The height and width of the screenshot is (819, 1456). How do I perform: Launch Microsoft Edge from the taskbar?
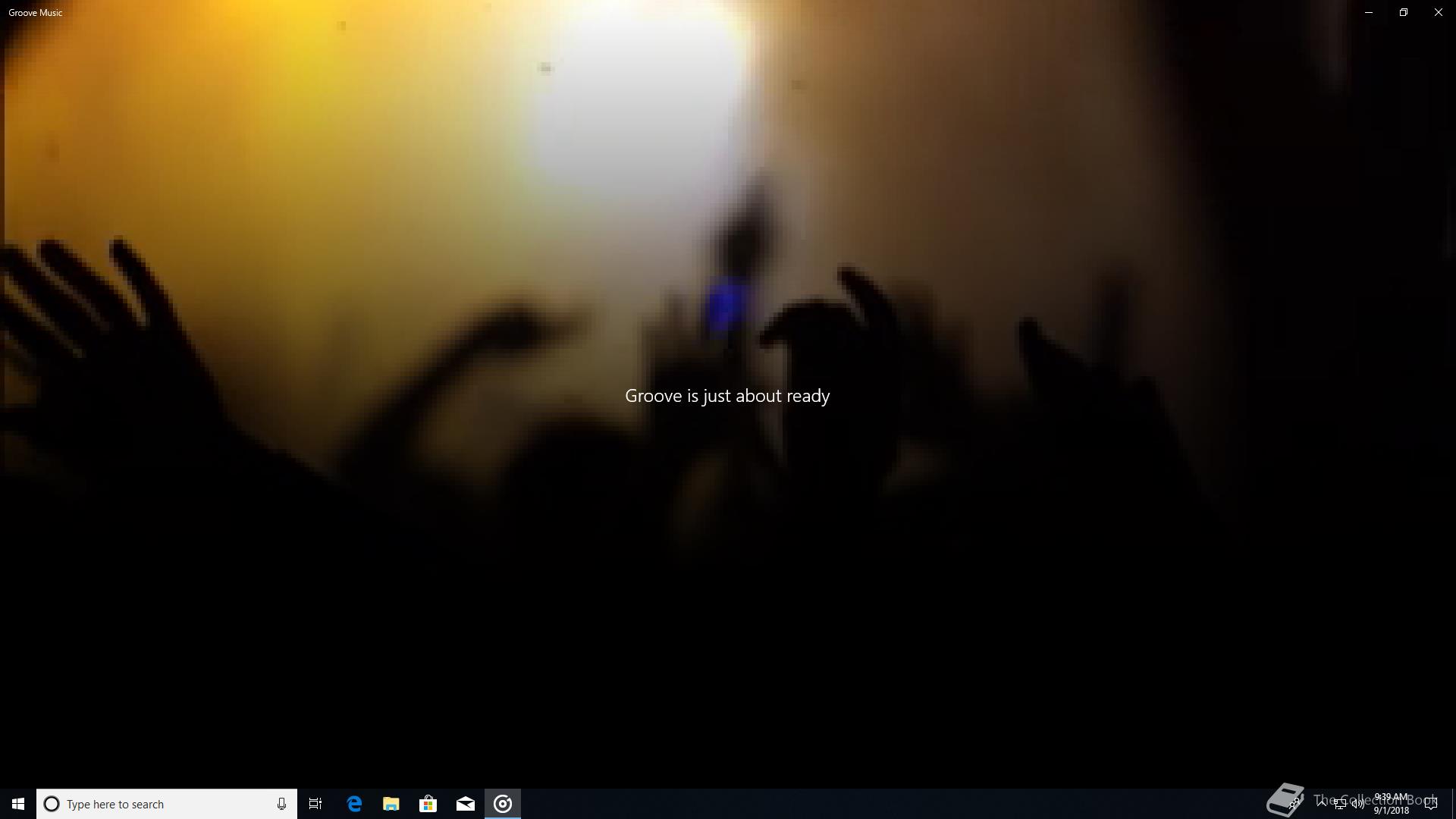pos(354,804)
